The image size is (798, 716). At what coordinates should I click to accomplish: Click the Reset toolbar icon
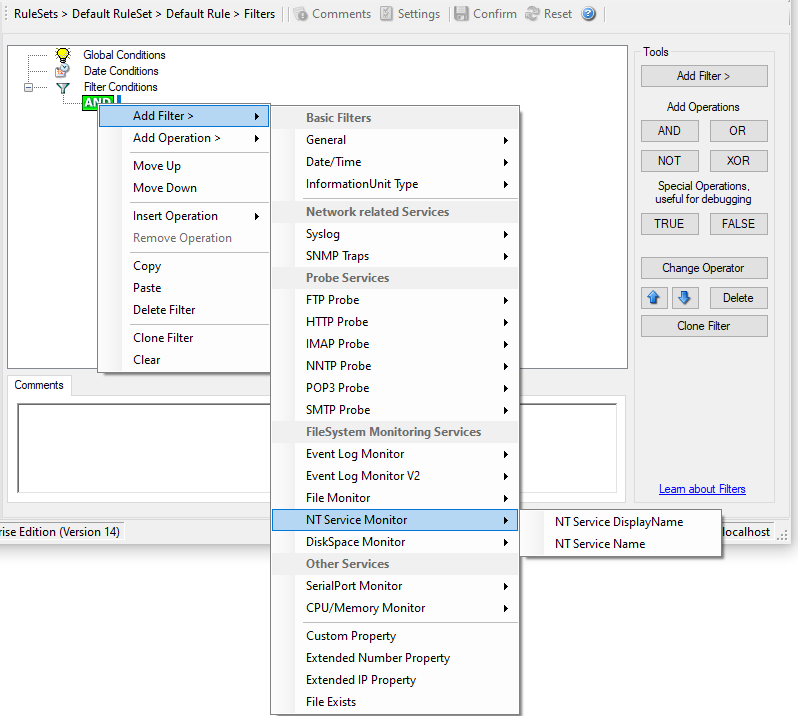pos(532,14)
